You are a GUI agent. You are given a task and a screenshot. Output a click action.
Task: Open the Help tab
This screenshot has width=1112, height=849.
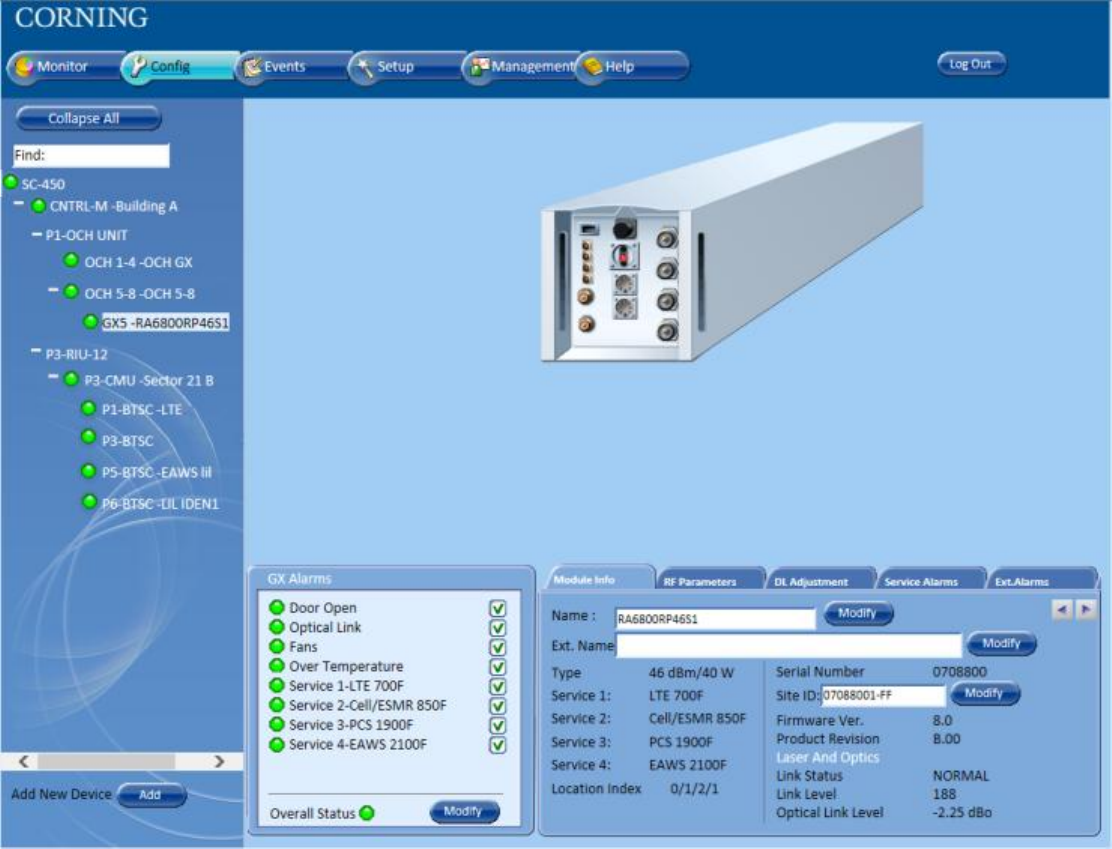point(633,67)
